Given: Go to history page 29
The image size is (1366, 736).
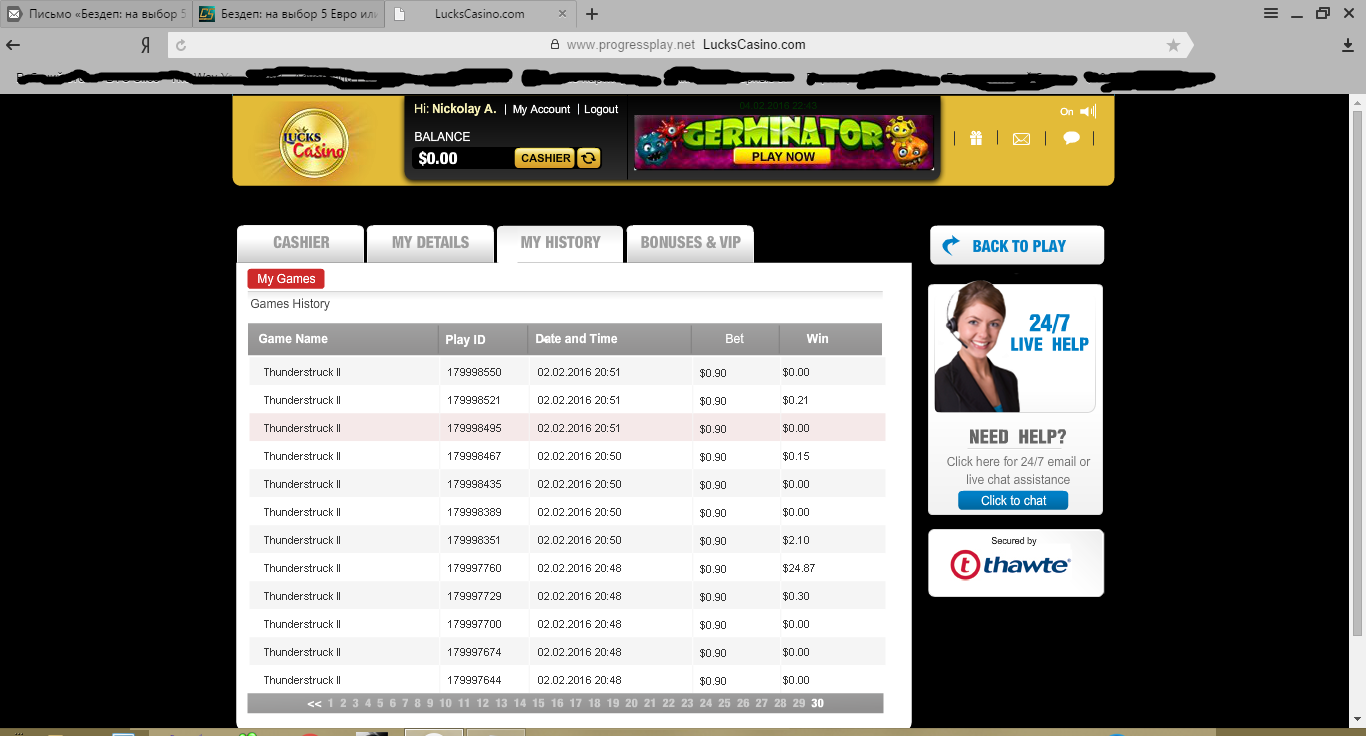Looking at the screenshot, I should click(x=799, y=704).
